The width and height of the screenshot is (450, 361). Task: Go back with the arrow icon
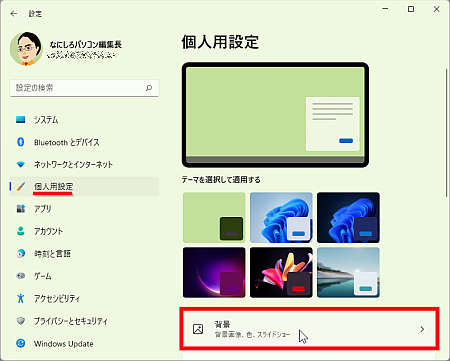(x=14, y=14)
